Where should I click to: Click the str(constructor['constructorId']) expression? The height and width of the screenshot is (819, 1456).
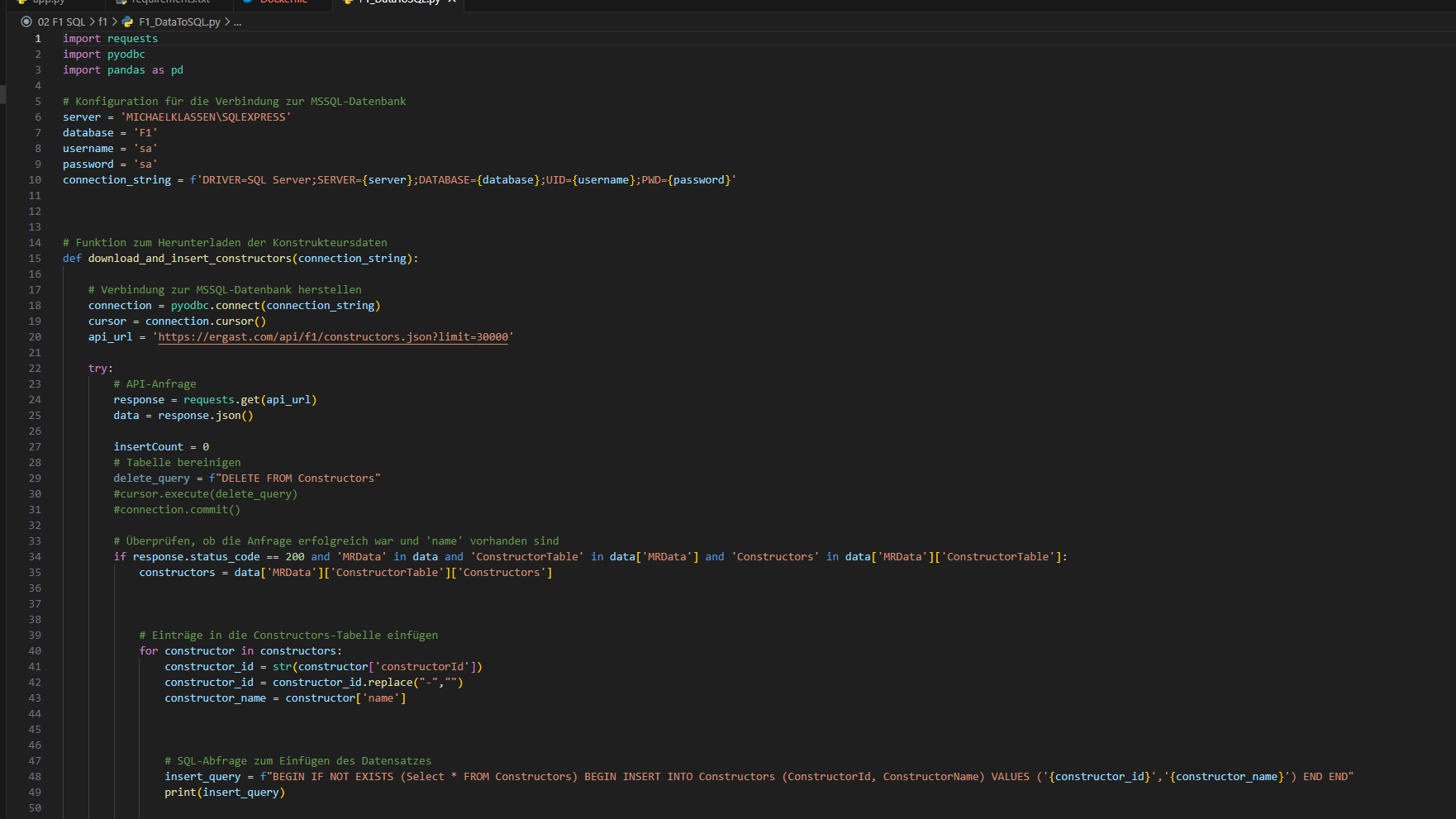[378, 666]
